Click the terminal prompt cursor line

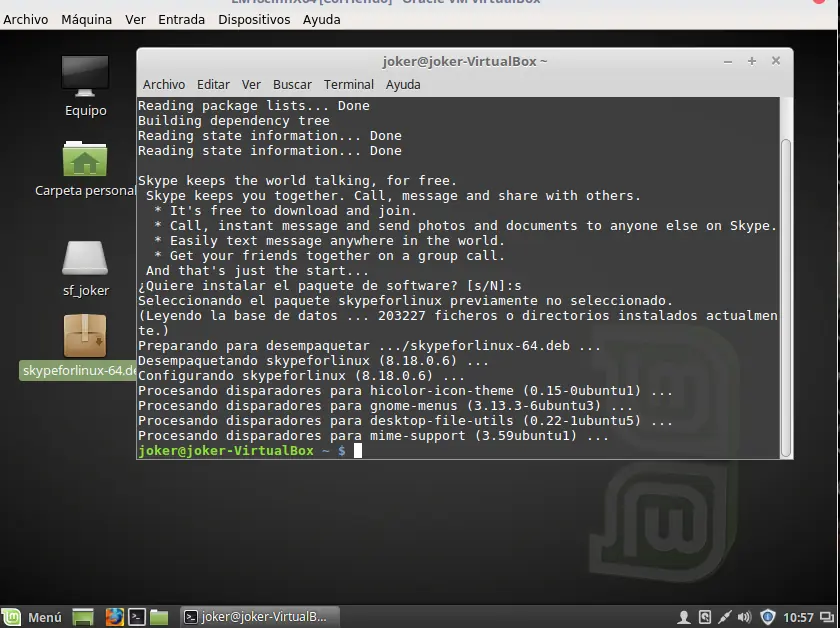click(x=250, y=451)
